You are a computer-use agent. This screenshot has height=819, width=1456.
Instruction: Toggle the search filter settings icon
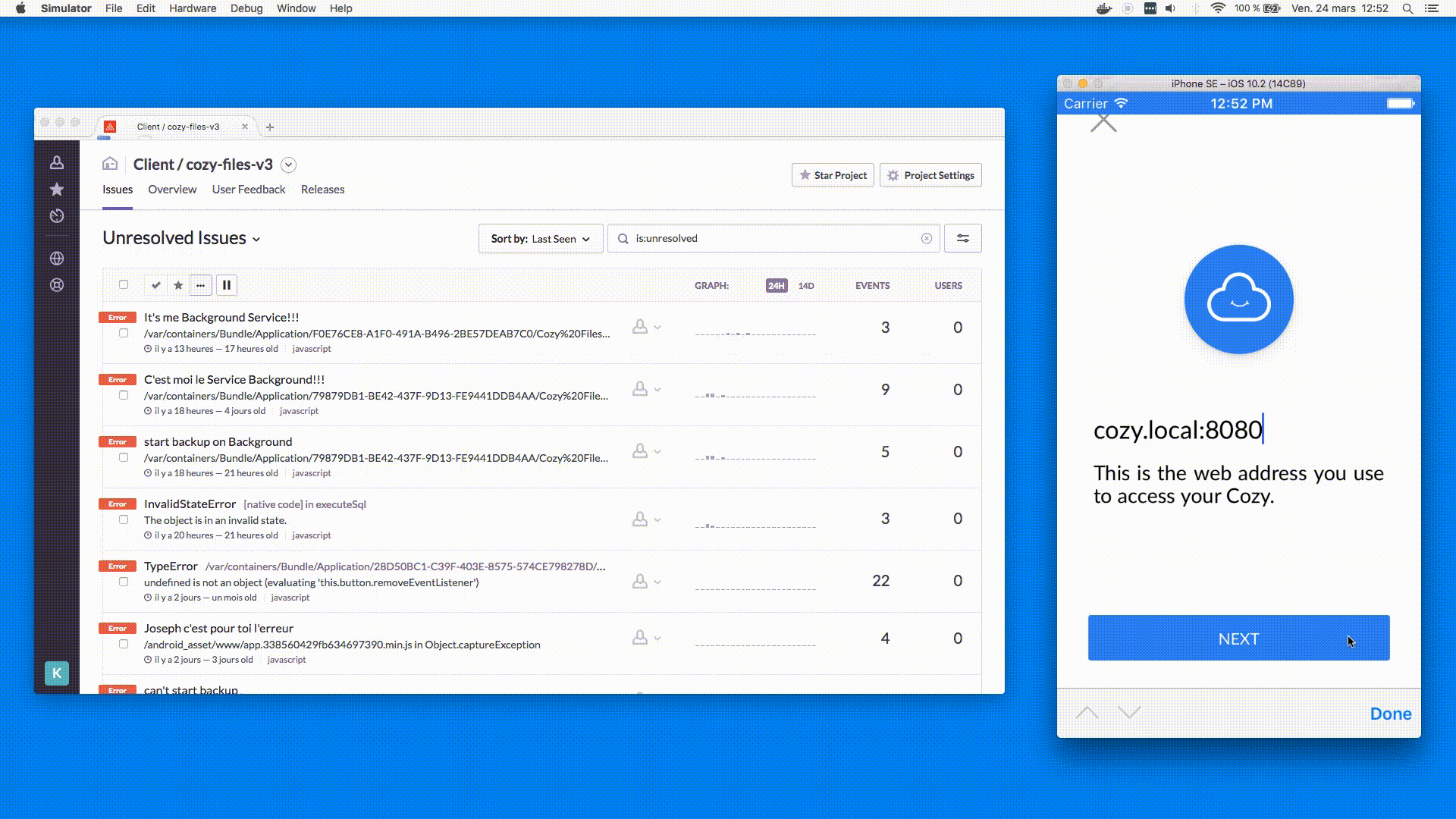pyautogui.click(x=962, y=238)
